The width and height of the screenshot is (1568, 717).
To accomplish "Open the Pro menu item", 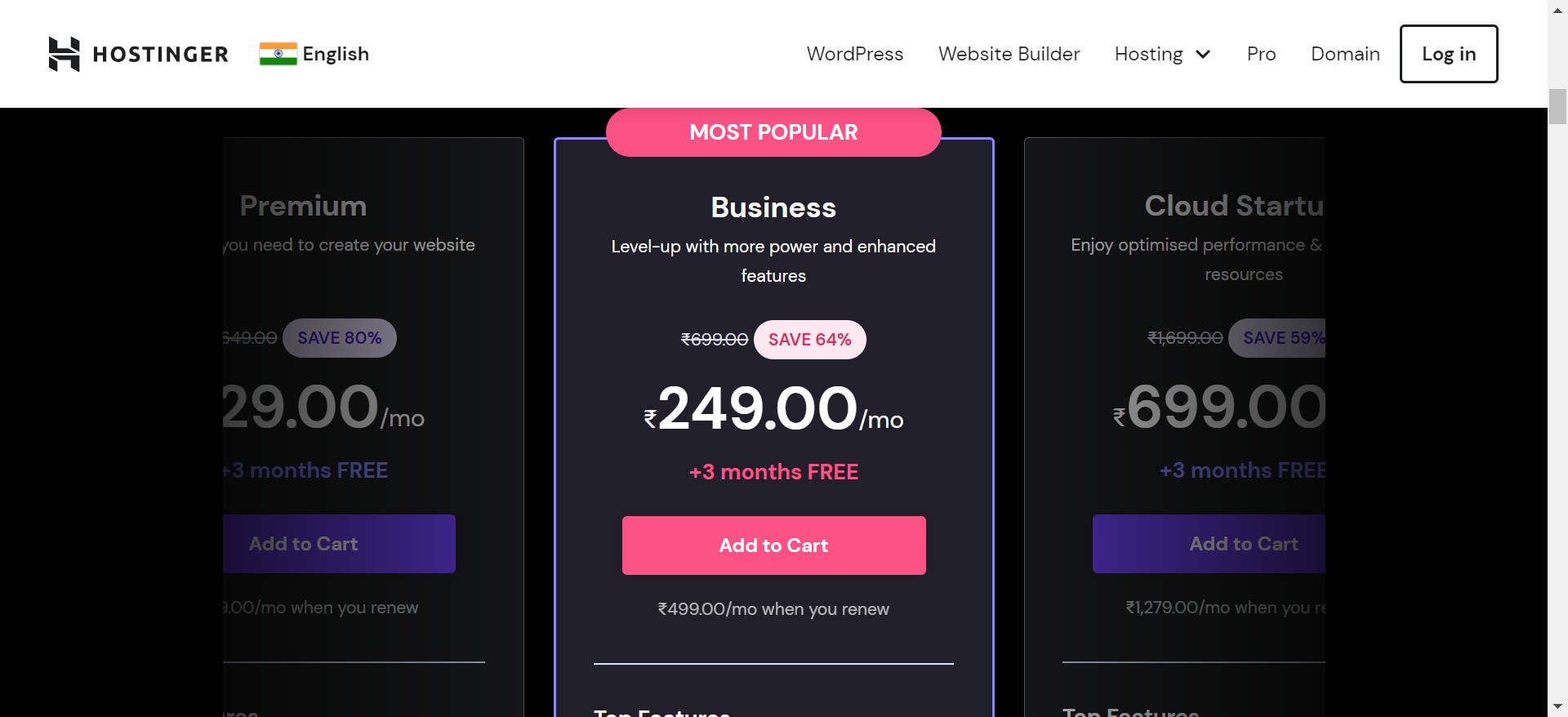I will (1261, 54).
